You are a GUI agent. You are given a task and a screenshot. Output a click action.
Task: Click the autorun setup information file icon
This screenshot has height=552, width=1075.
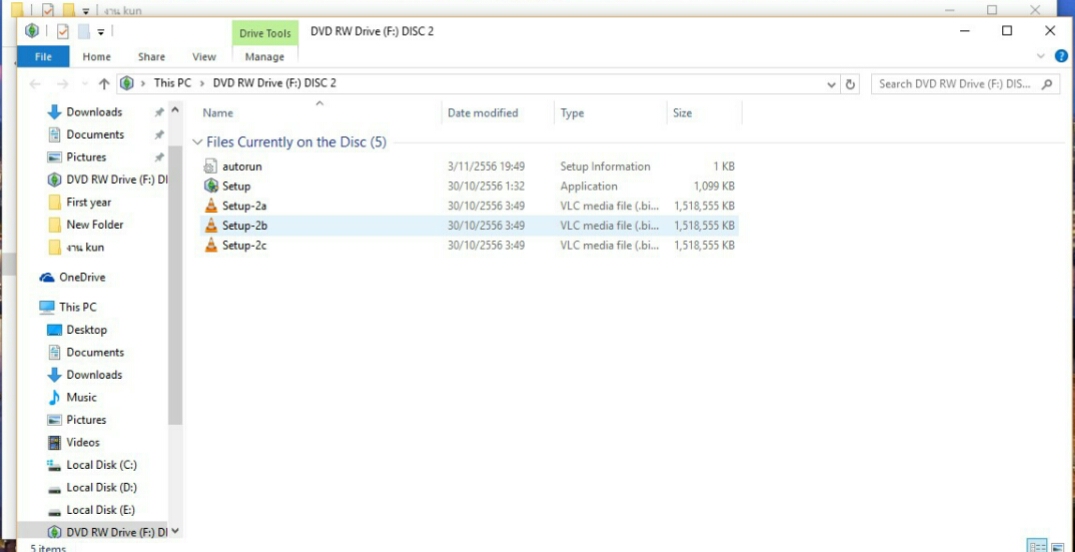click(x=211, y=167)
